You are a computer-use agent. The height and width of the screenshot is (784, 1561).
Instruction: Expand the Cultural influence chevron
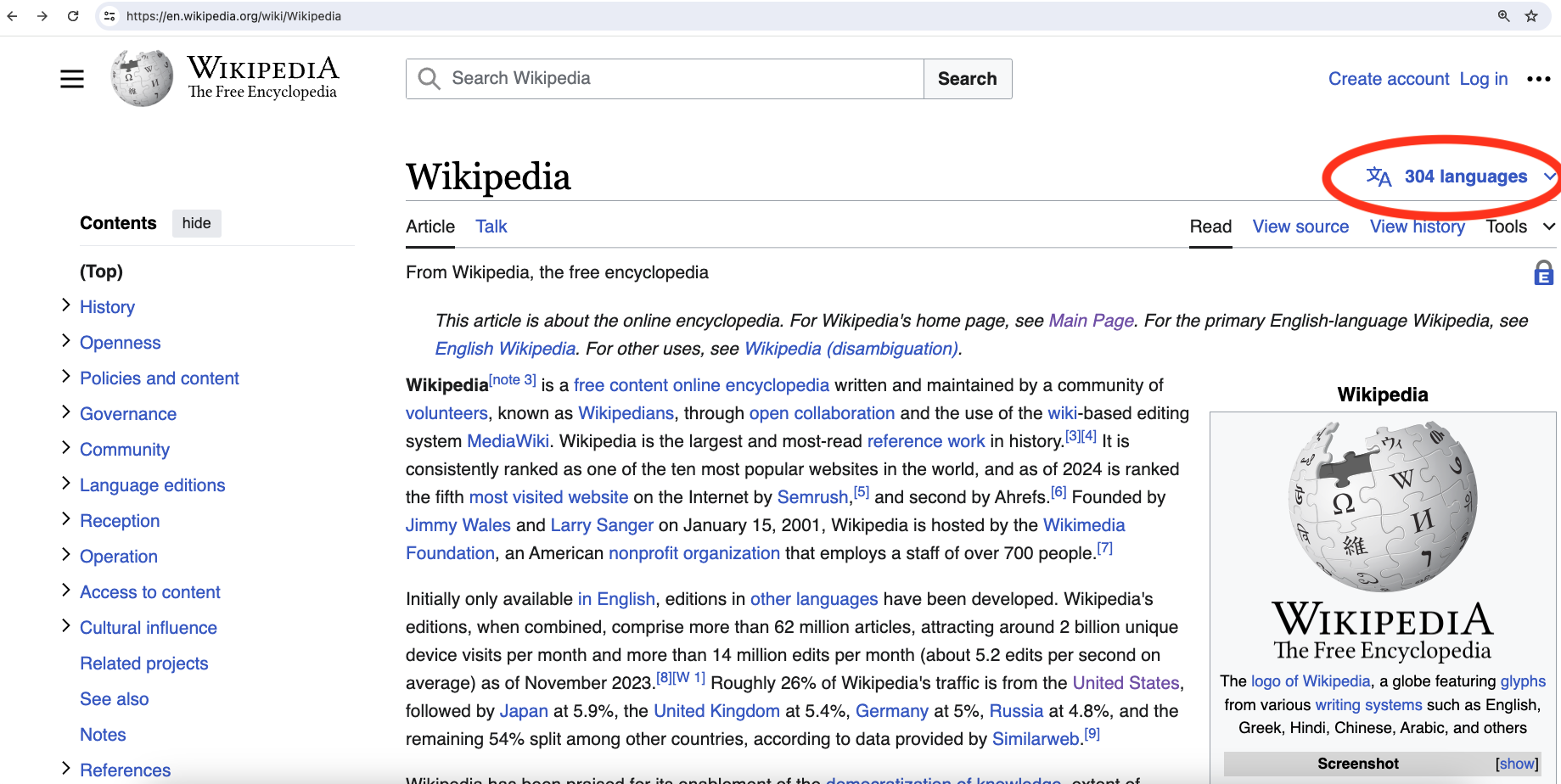66,626
